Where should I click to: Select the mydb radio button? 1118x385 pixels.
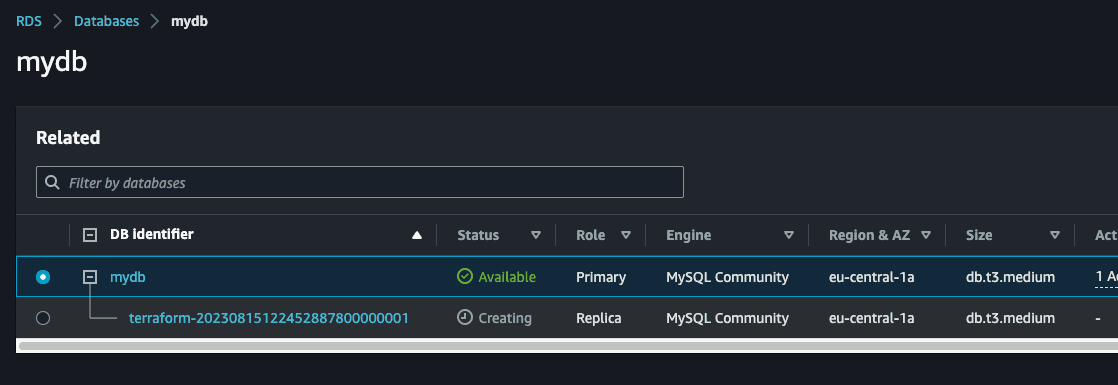43,277
